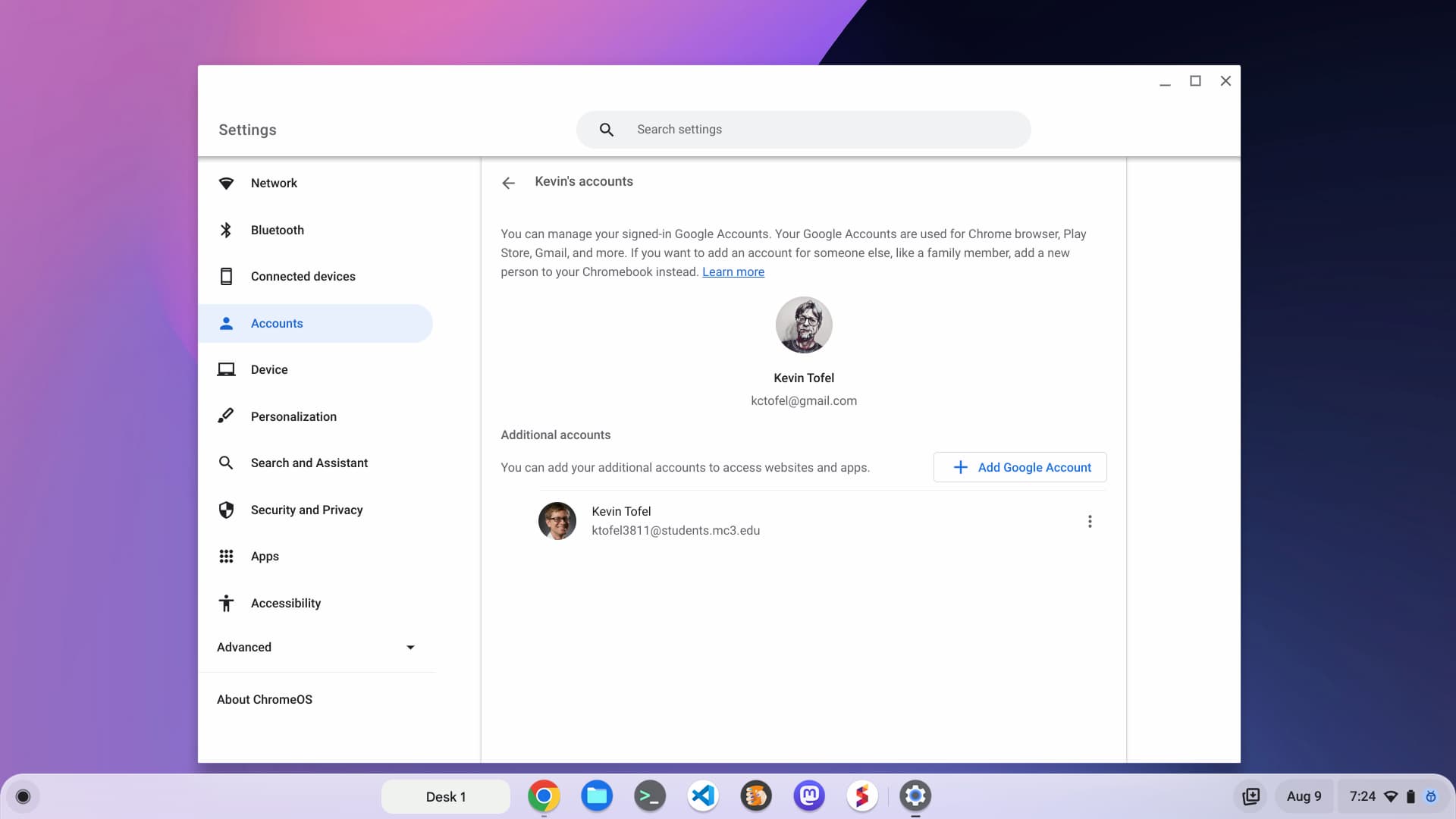Click the Terminal app in taskbar
Viewport: 1456px width, 819px height.
[x=650, y=795]
